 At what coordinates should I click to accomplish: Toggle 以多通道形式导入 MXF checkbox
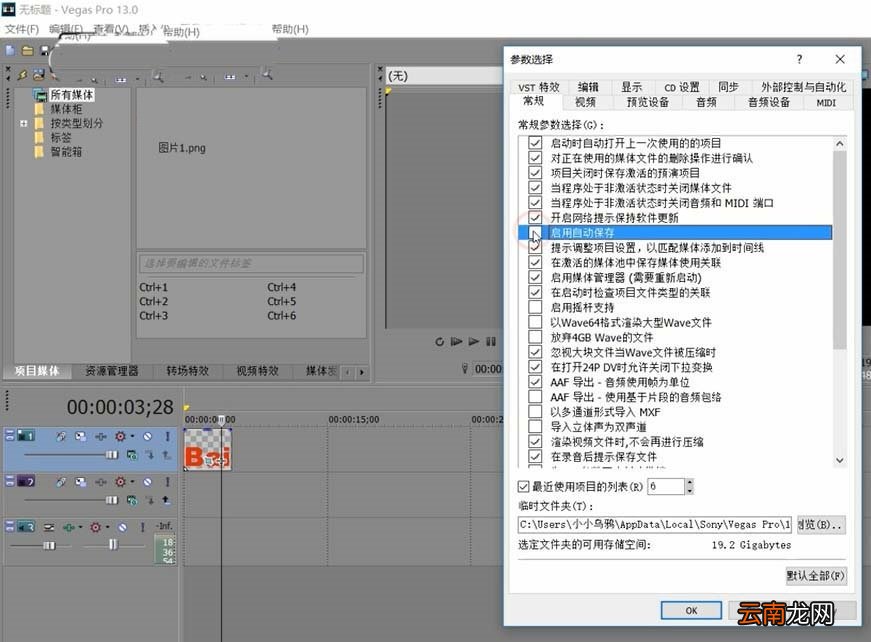click(x=535, y=412)
